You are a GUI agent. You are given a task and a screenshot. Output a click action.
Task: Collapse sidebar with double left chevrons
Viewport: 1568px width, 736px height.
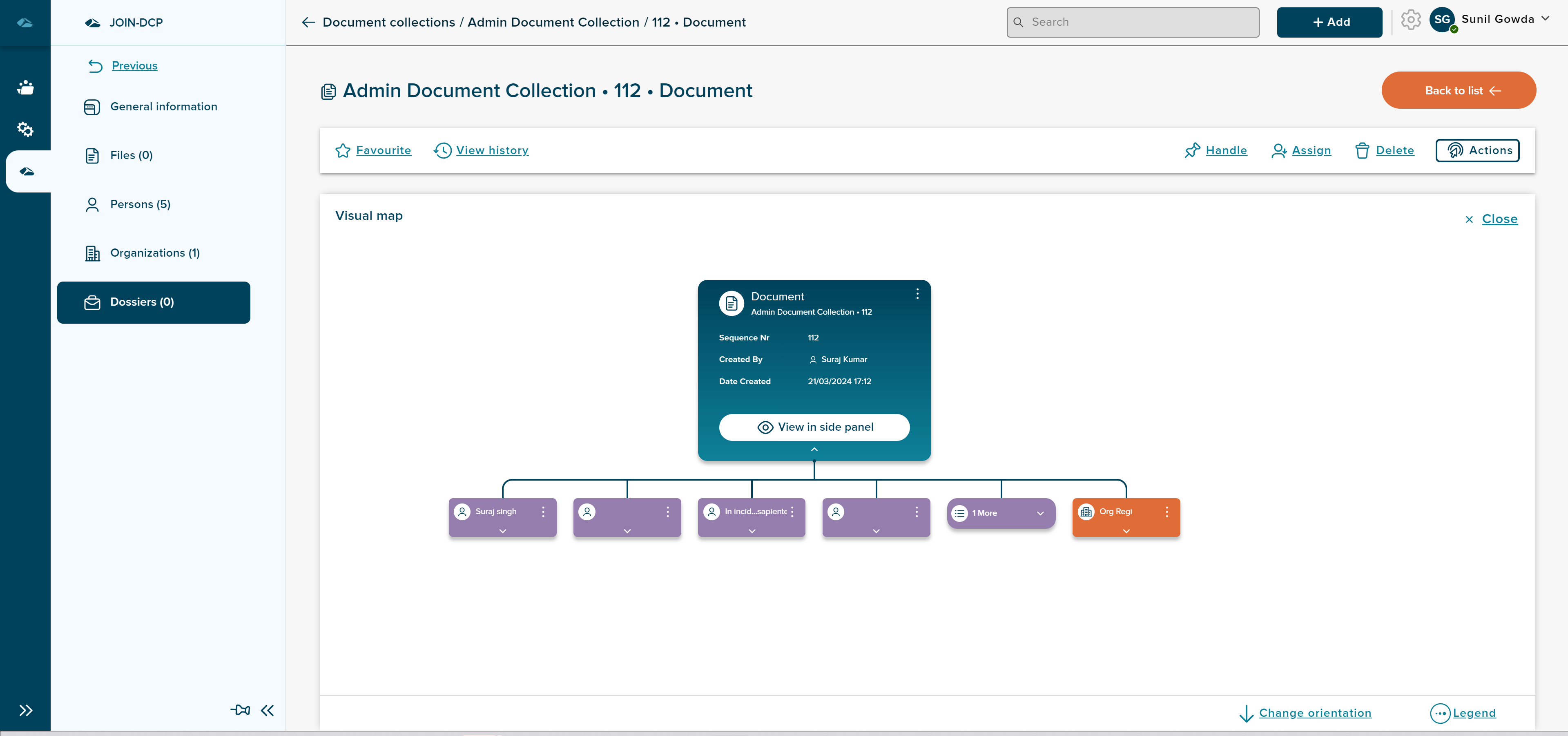click(267, 710)
